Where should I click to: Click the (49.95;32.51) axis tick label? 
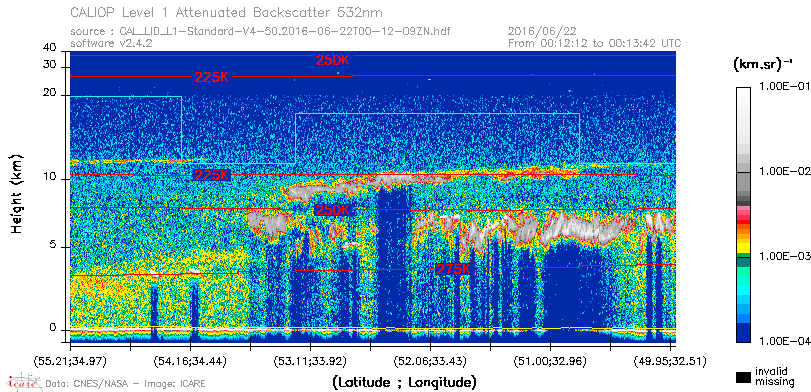point(670,361)
